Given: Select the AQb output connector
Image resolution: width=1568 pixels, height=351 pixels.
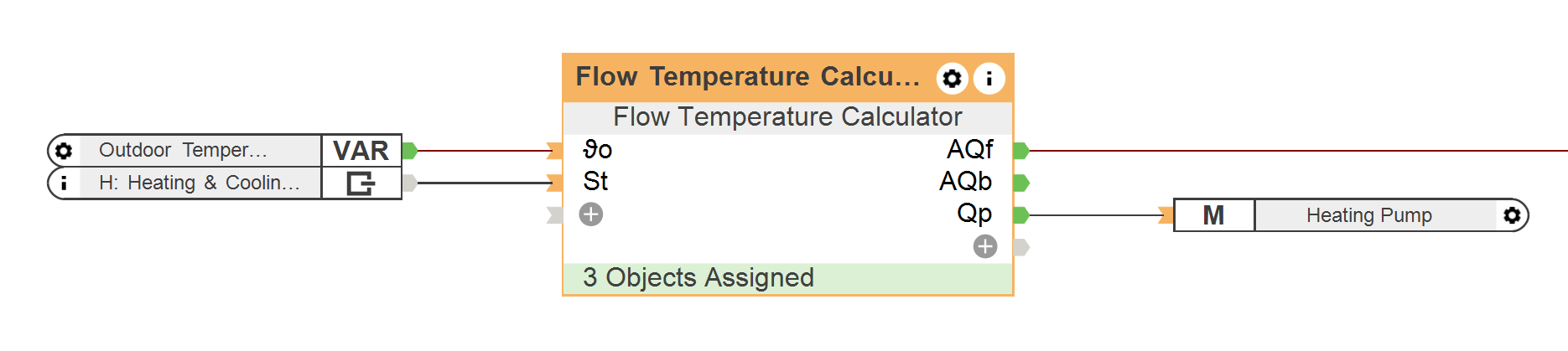Looking at the screenshot, I should 1020,183.
